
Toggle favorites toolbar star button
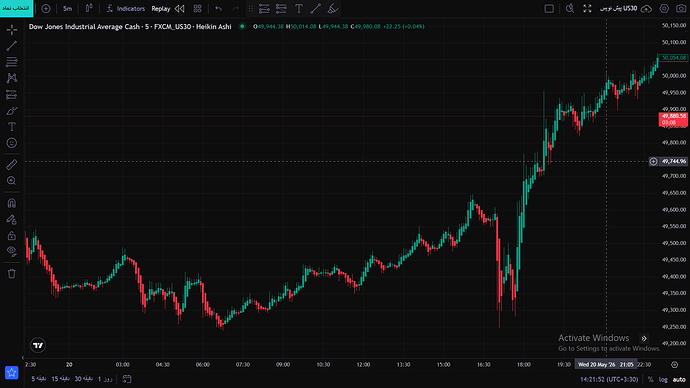coord(11,373)
